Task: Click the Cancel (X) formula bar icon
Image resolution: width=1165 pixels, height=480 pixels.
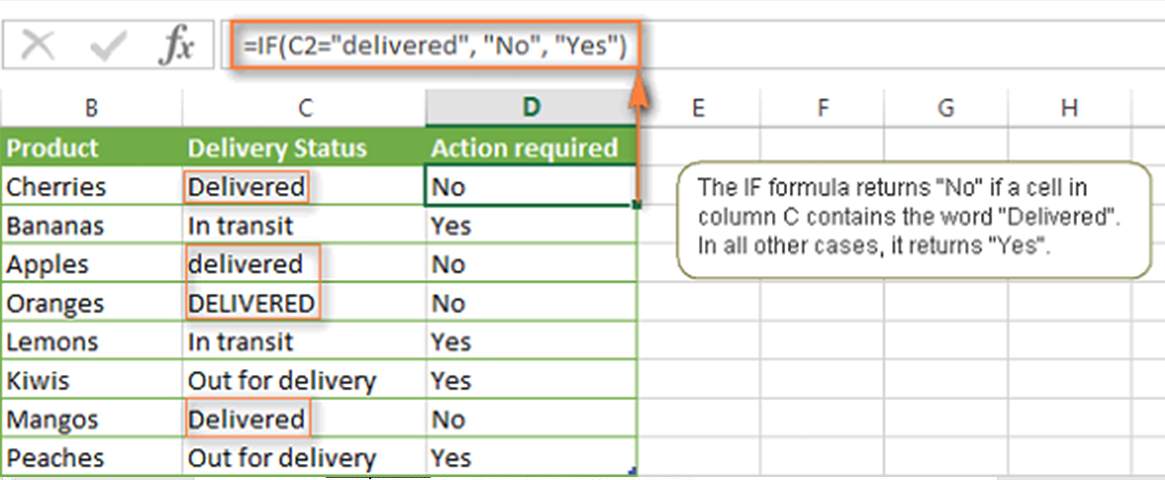Action: [x=38, y=47]
